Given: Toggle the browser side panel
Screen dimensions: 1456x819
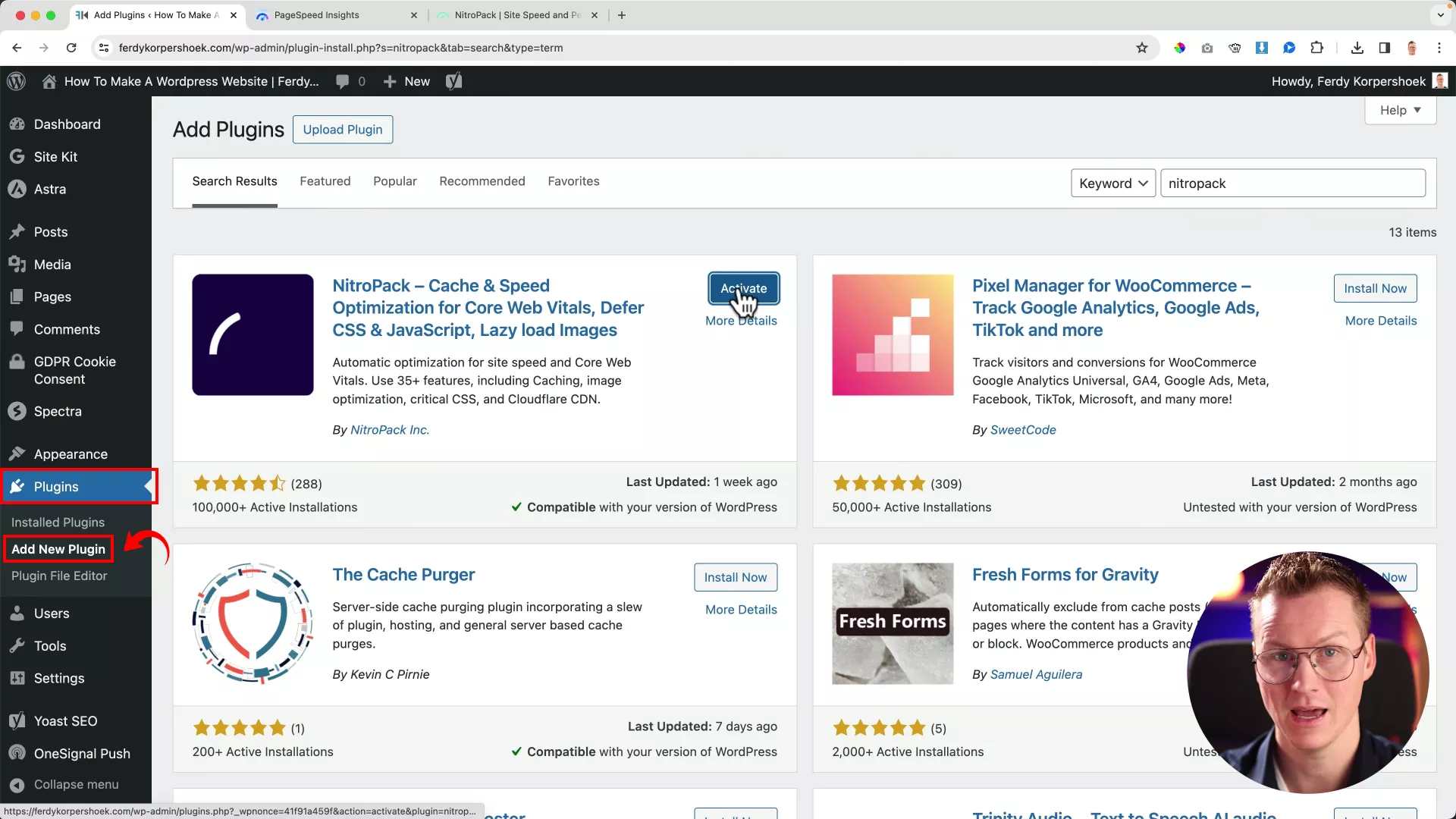Looking at the screenshot, I should [x=1384, y=48].
